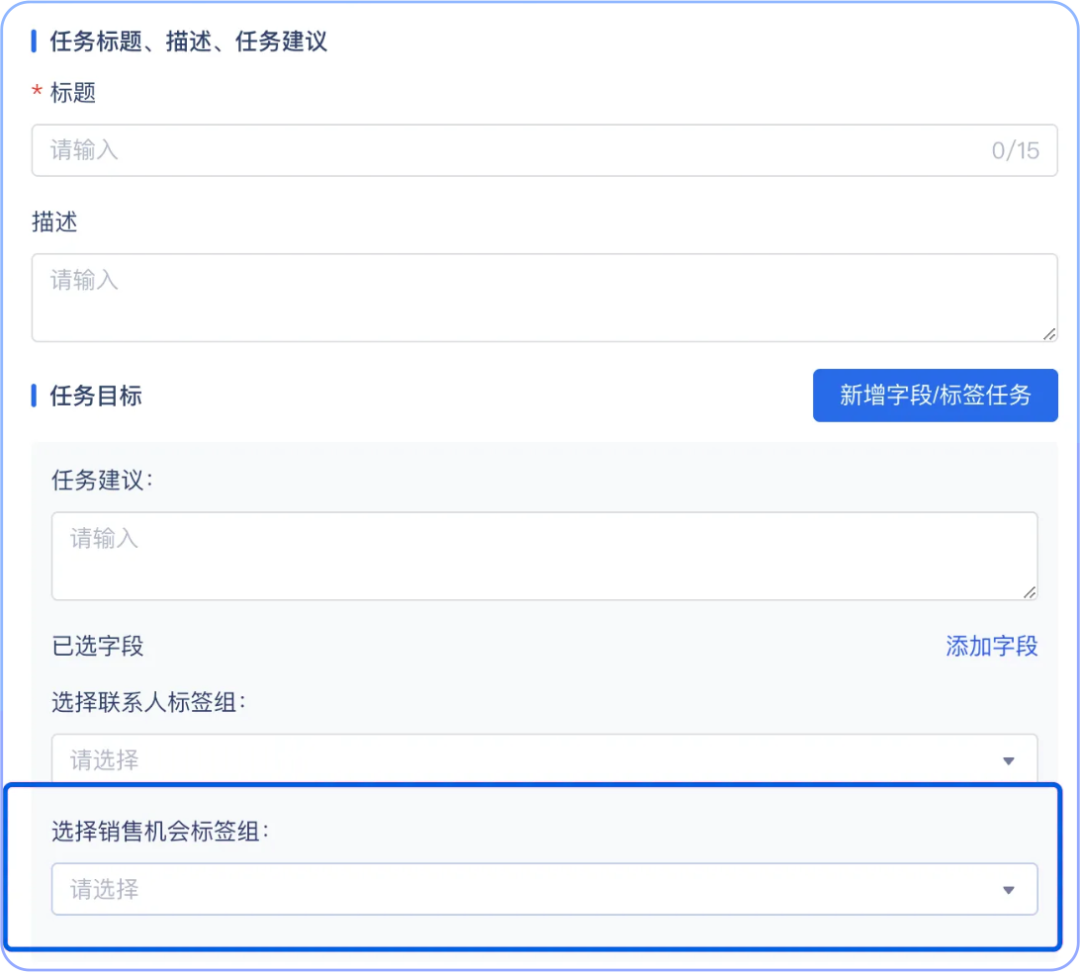The height and width of the screenshot is (972, 1080).
Task: Open the 选择联系人标签组 dropdown
Action: tap(544, 759)
